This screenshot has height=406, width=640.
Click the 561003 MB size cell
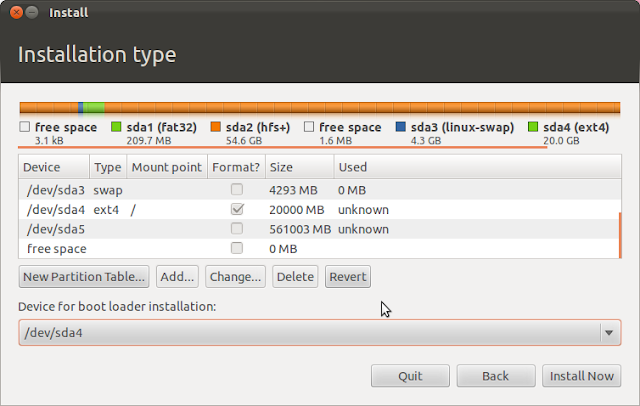[x=300, y=229]
